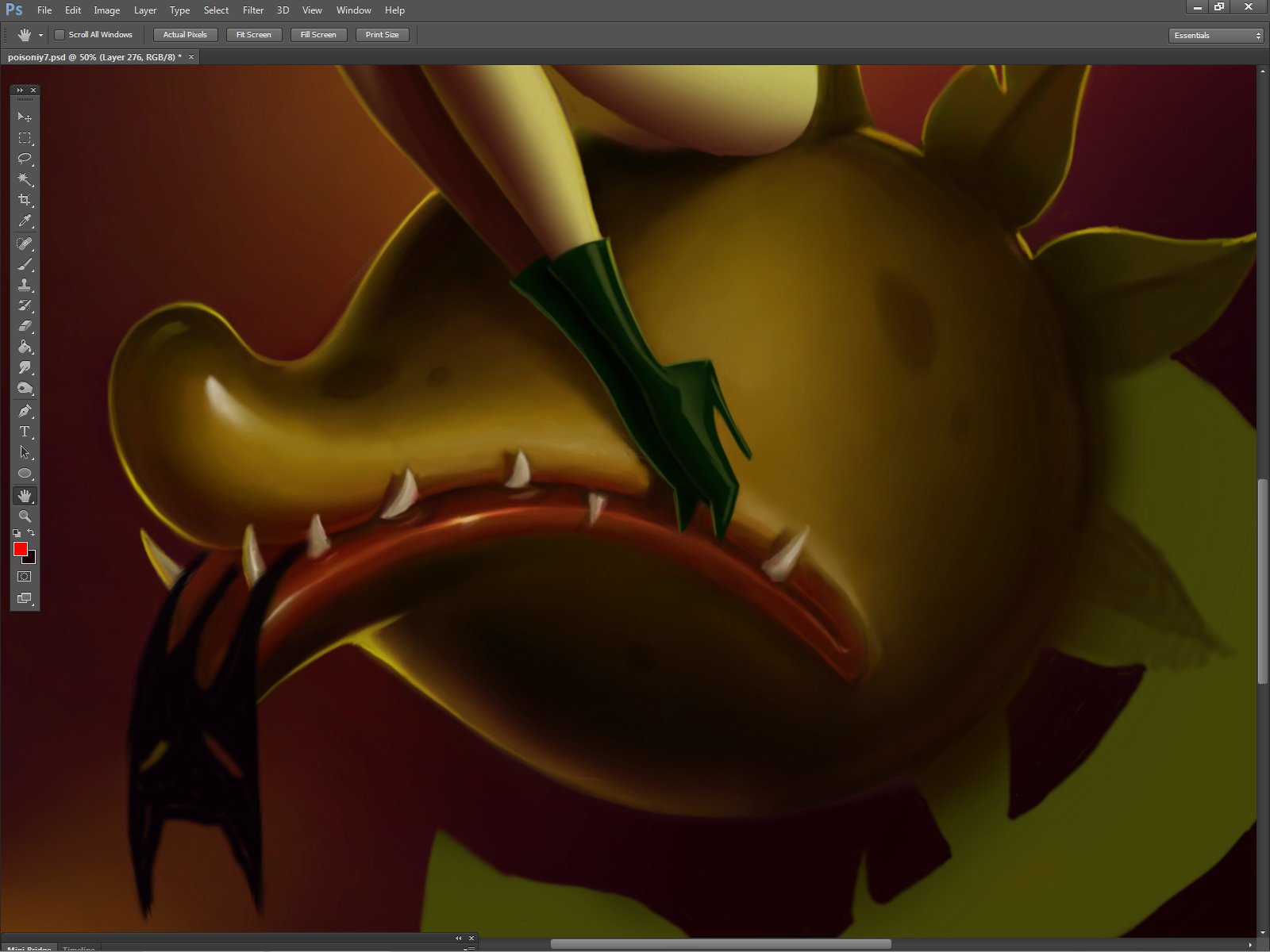1270x952 pixels.
Task: Select the Brush tool
Action: point(25,264)
